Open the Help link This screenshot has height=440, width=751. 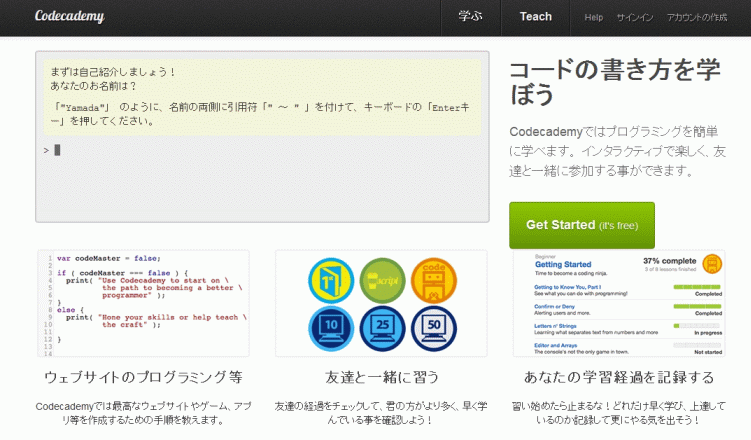(x=593, y=18)
